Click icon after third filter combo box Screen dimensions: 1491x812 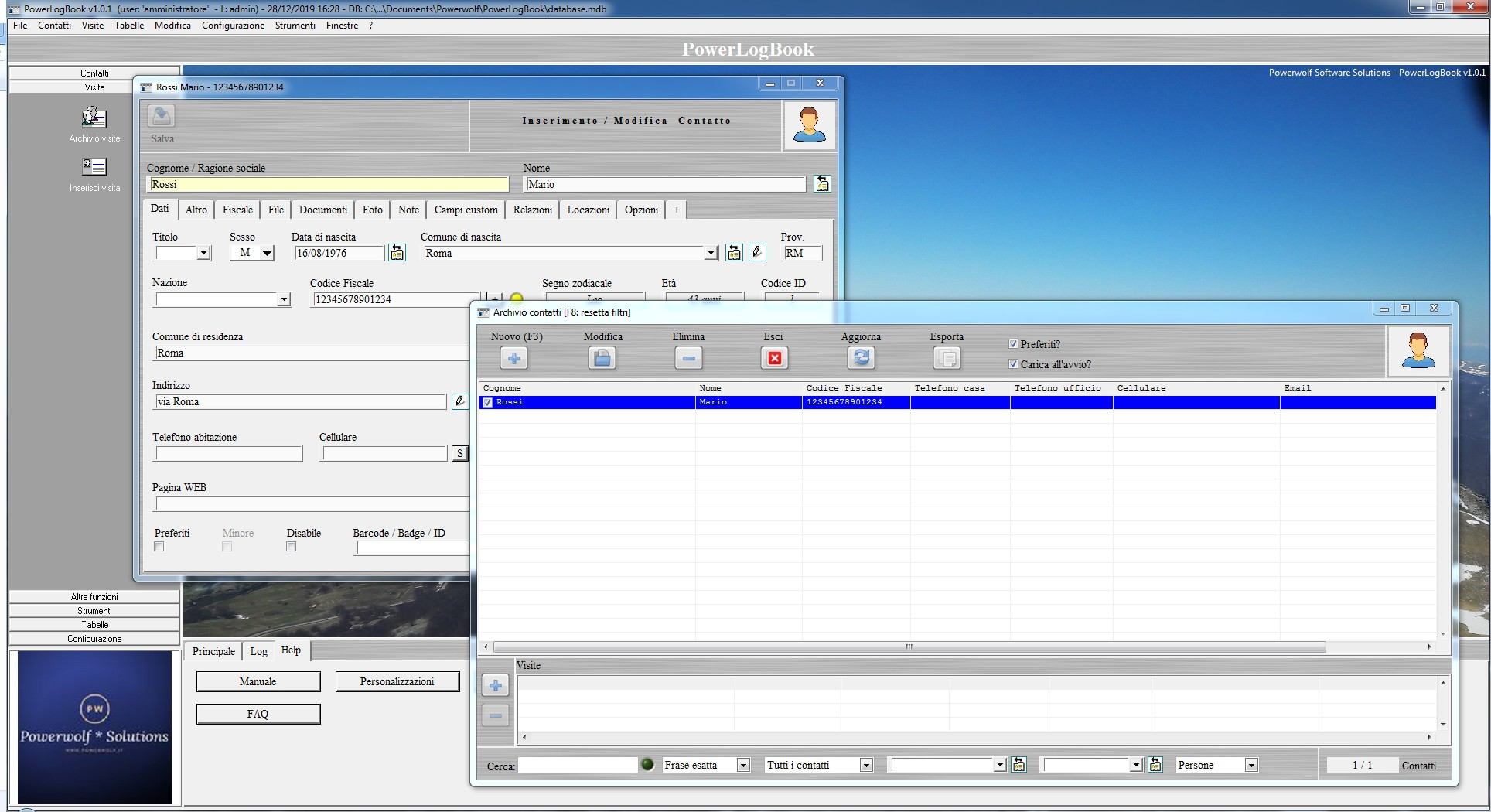tap(1019, 765)
